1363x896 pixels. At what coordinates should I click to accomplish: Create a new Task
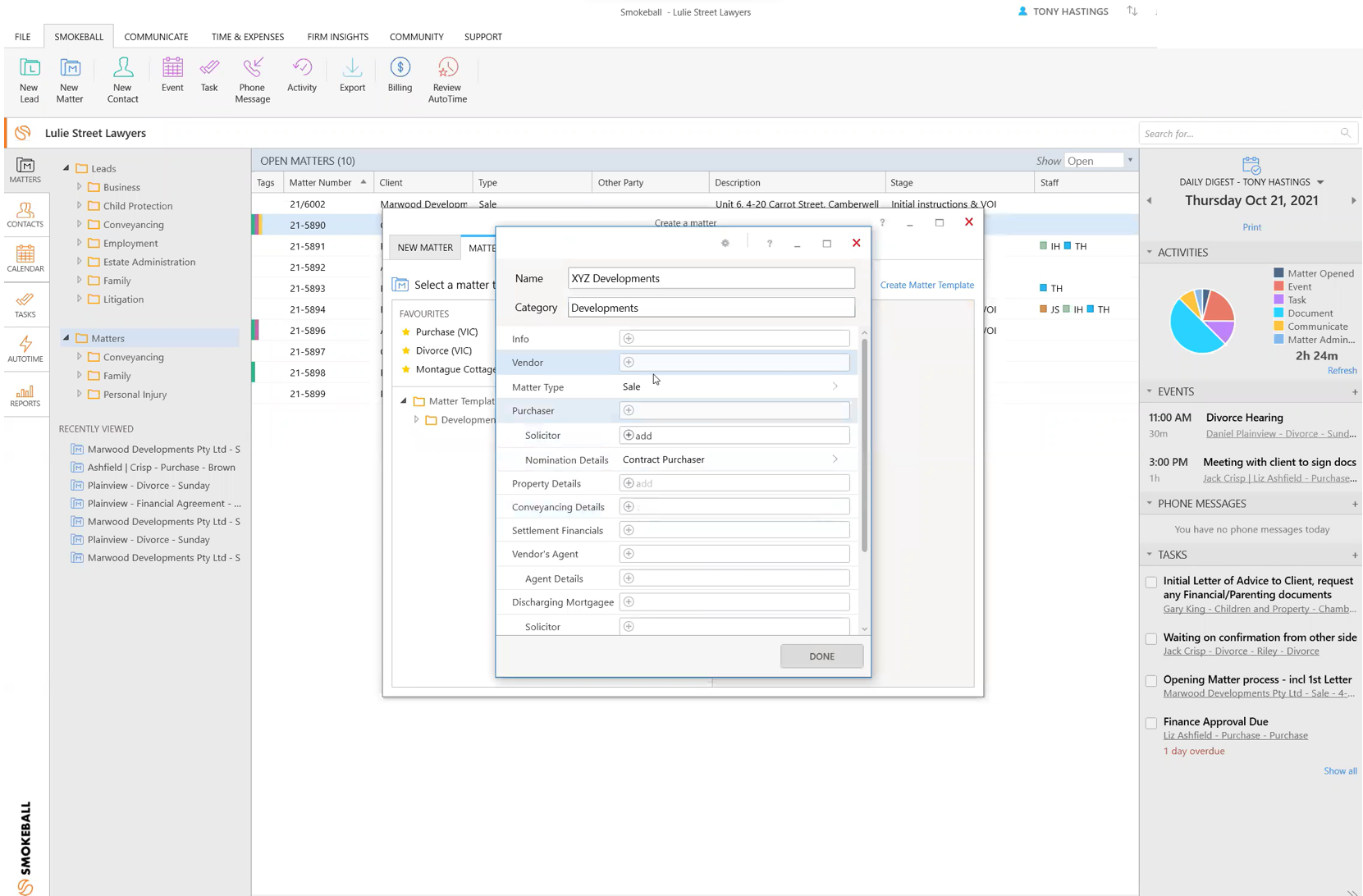(x=209, y=75)
